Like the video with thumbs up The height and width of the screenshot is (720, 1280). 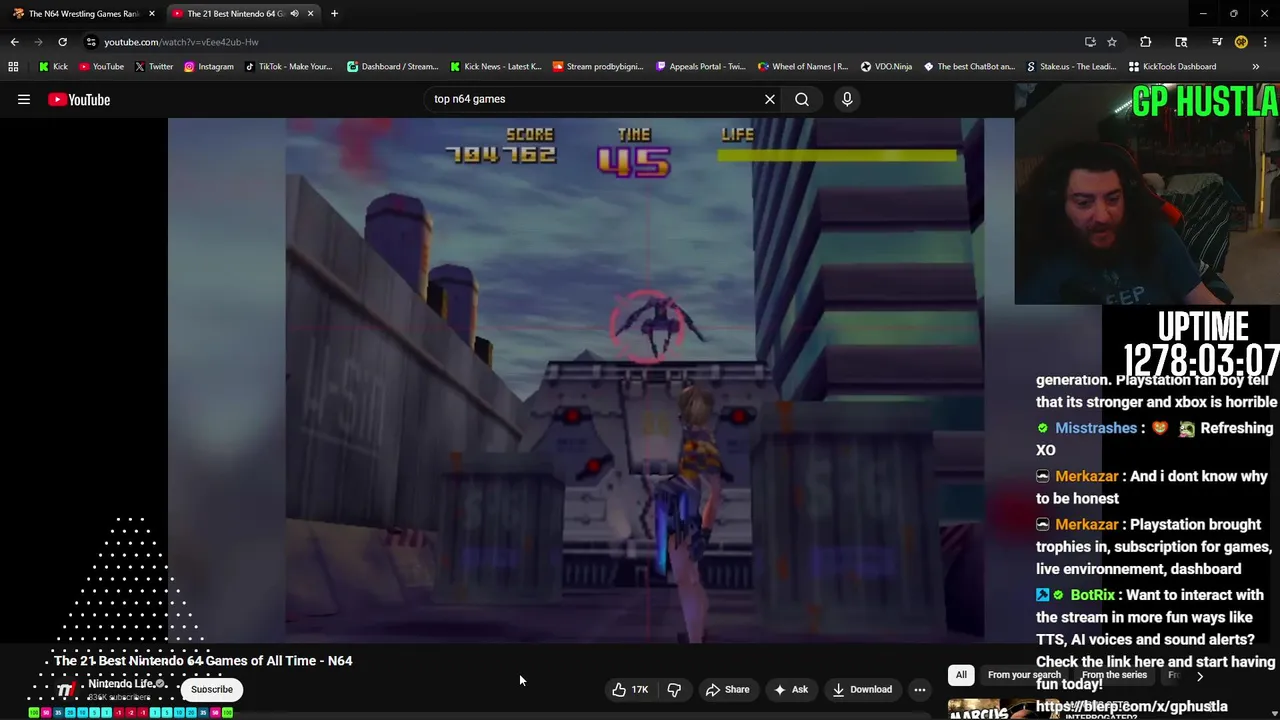coord(630,689)
